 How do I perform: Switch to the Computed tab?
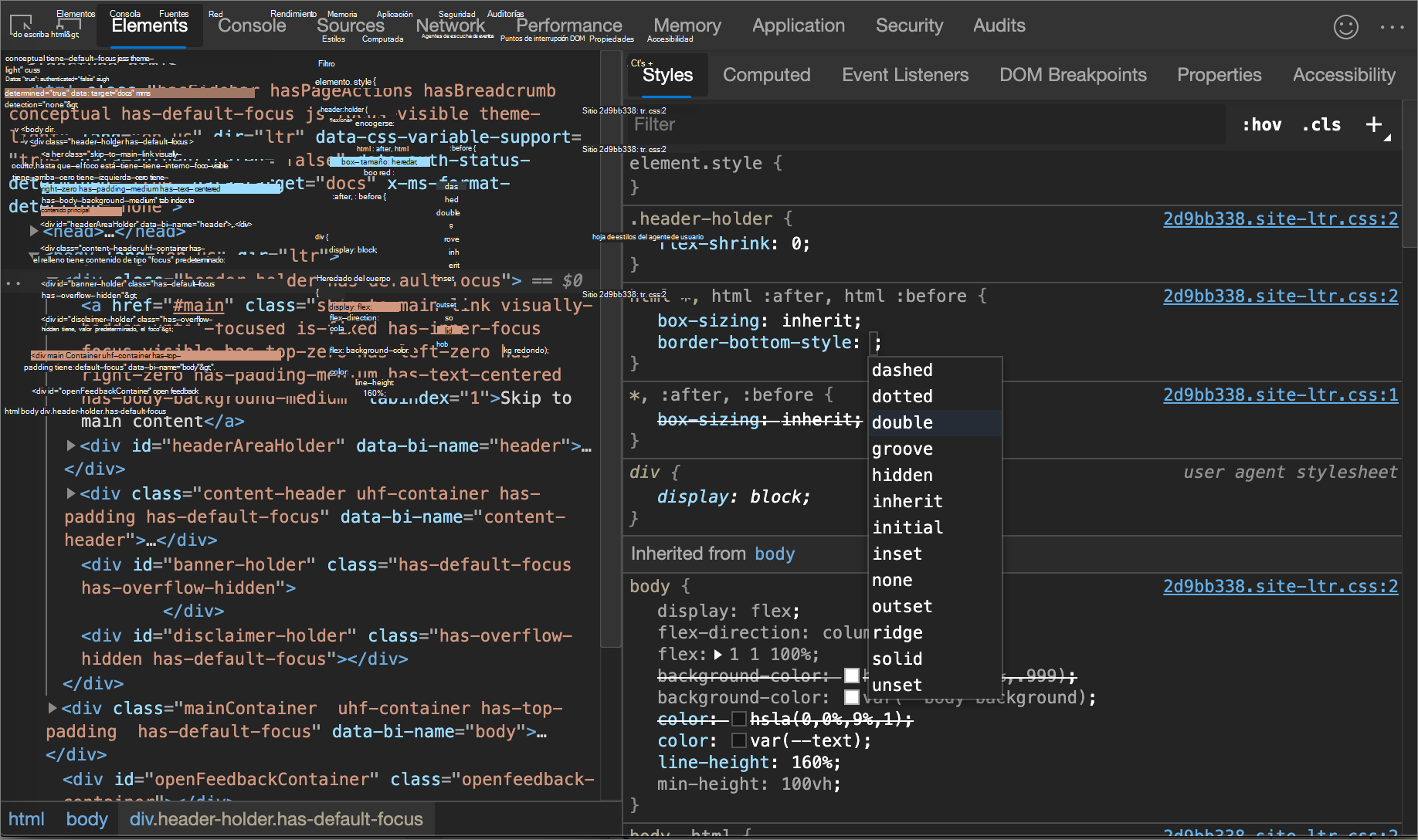(766, 75)
